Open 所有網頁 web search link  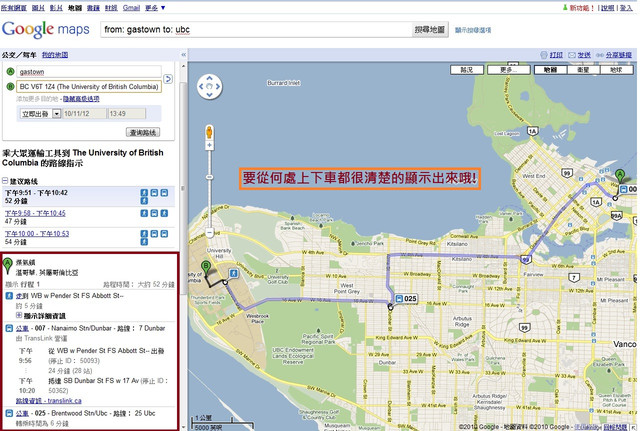point(14,8)
